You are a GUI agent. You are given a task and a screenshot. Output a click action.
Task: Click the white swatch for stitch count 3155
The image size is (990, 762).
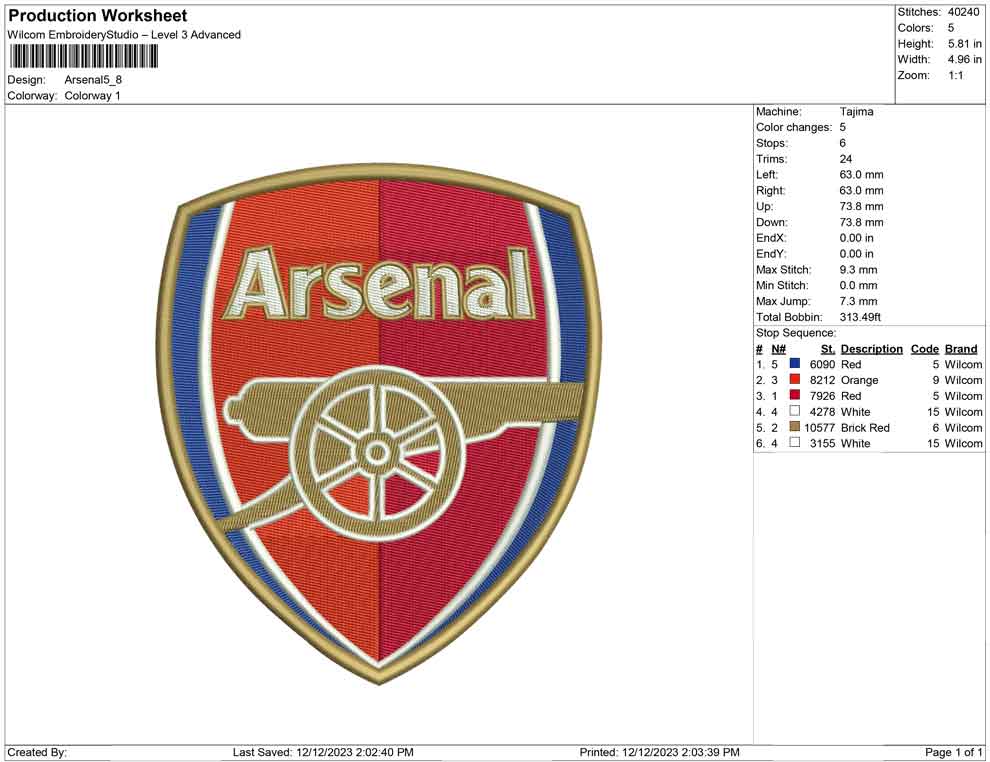click(x=795, y=443)
